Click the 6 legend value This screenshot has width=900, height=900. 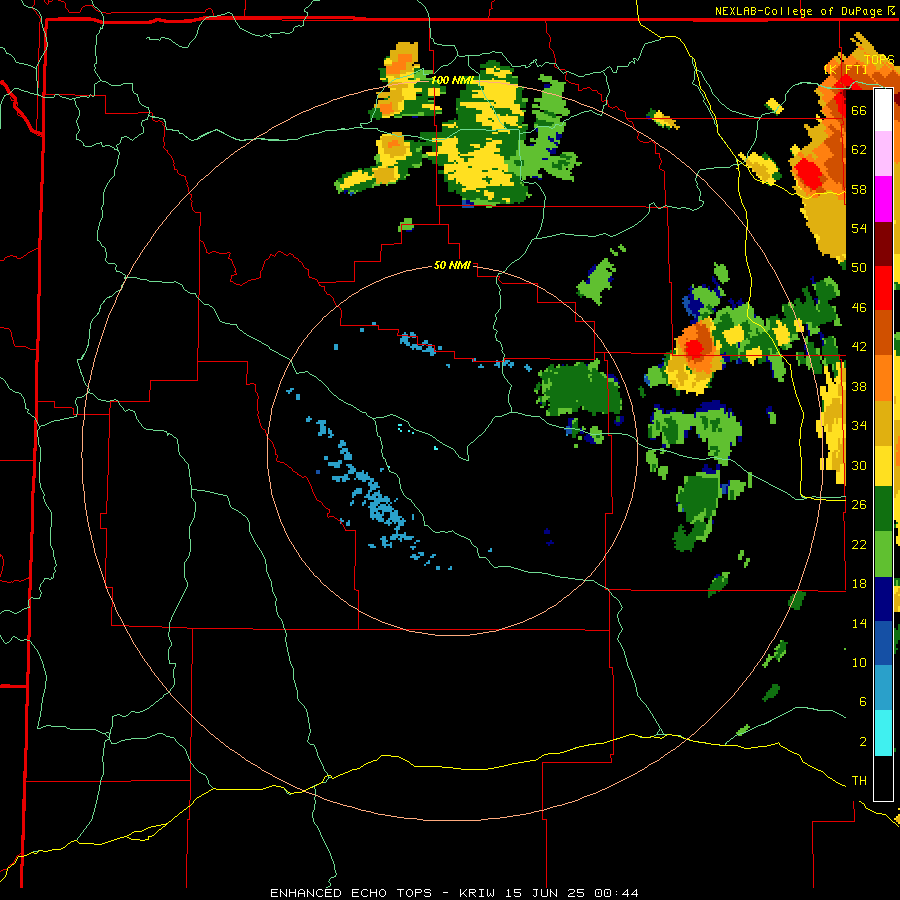point(863,702)
